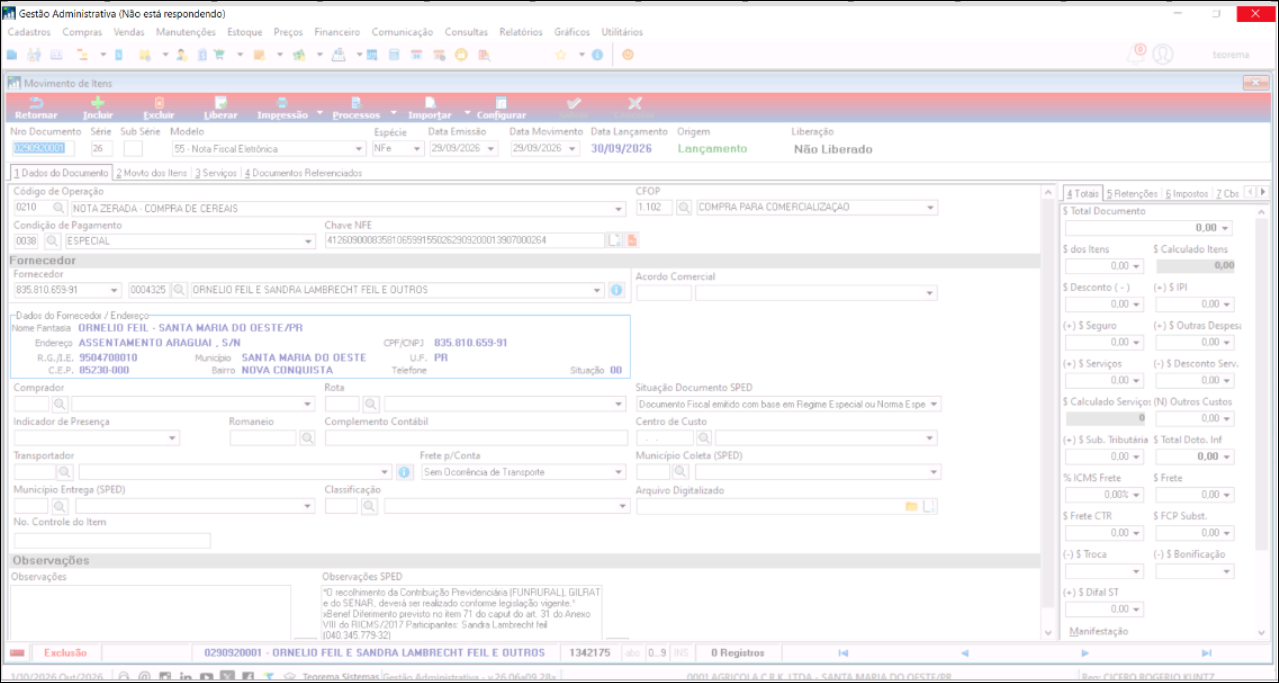Viewport: 1279px width, 683px height.
Task: Click the $ Total Documento value field
Action: point(1149,228)
